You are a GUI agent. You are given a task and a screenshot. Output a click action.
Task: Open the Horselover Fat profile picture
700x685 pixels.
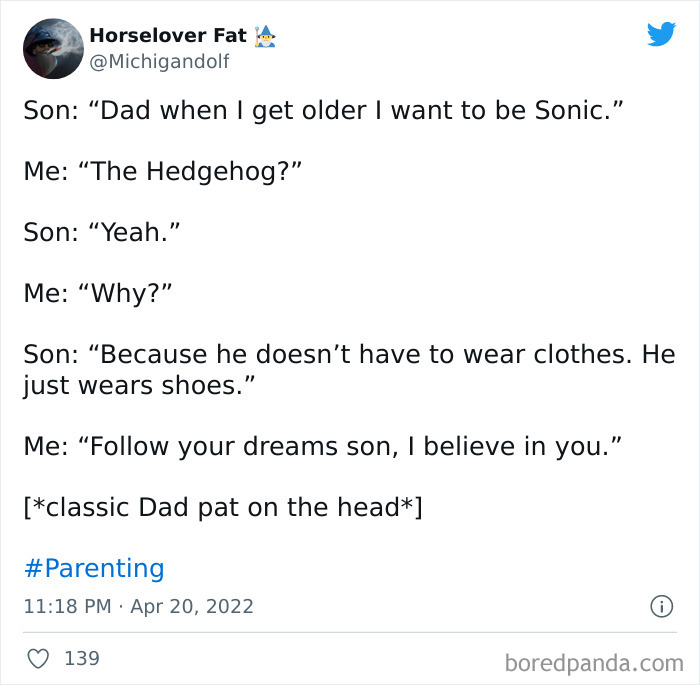point(53,48)
